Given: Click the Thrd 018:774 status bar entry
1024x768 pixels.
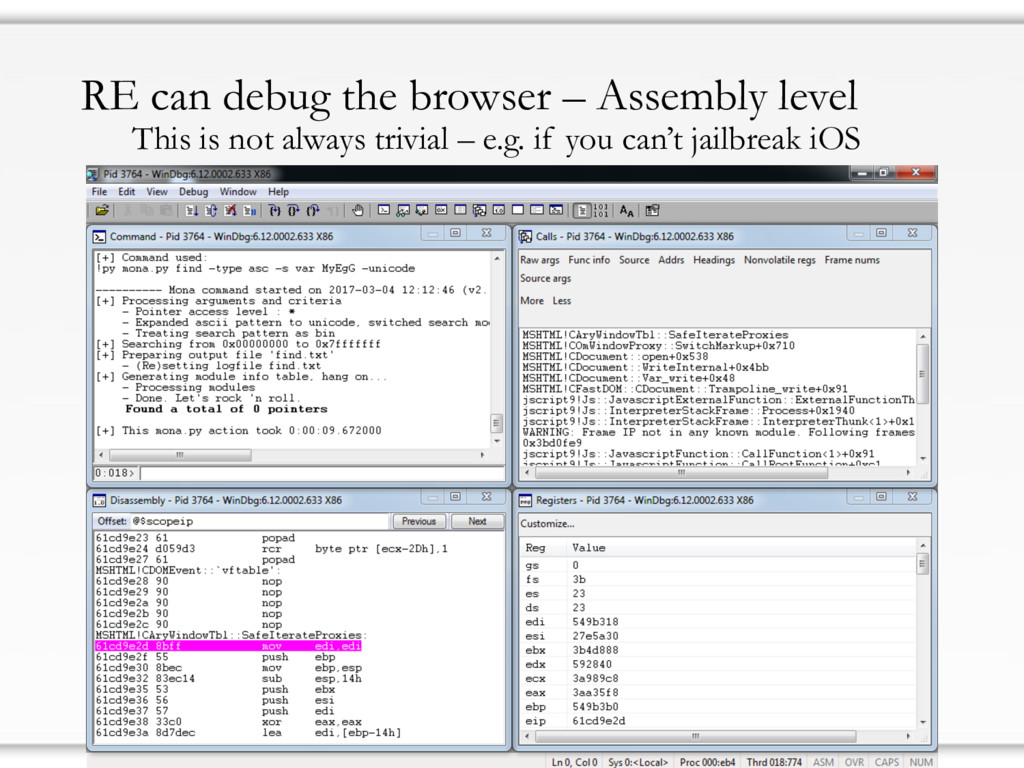Looking at the screenshot, I should point(774,762).
